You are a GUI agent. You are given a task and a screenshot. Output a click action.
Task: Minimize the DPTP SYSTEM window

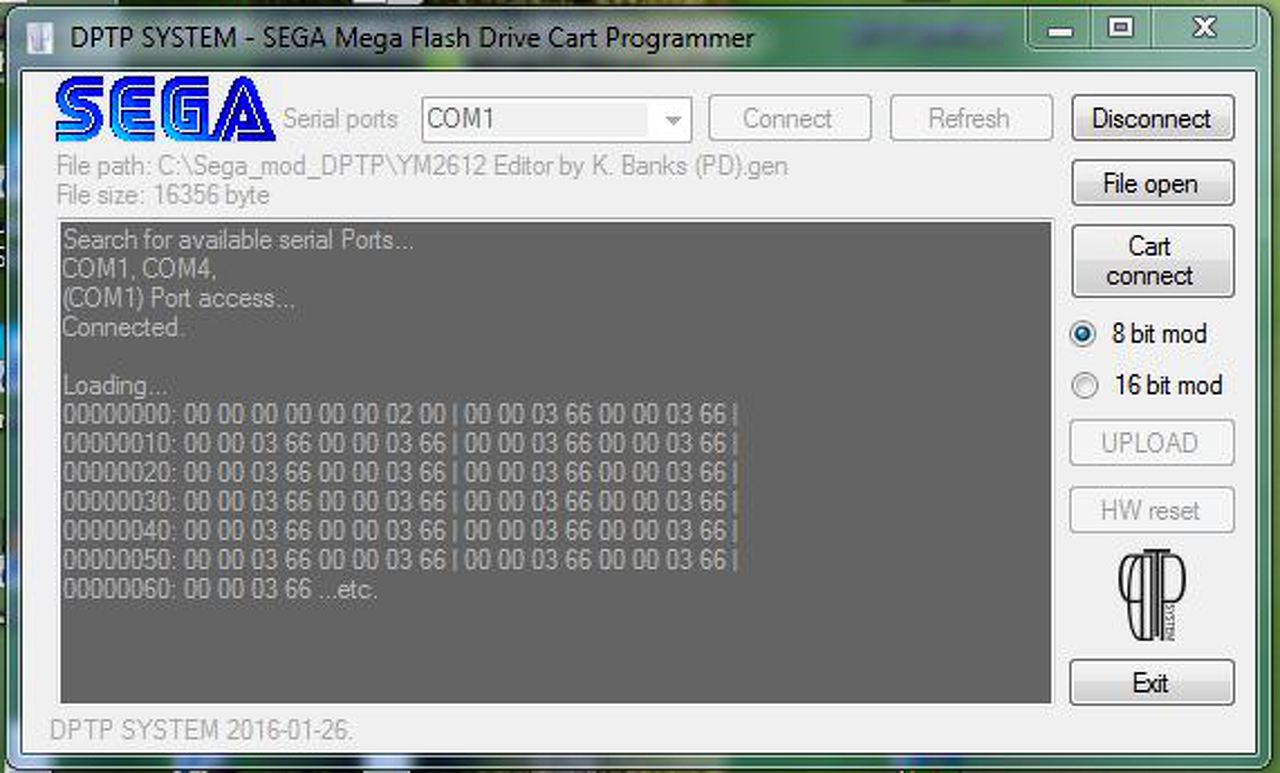point(1061,30)
